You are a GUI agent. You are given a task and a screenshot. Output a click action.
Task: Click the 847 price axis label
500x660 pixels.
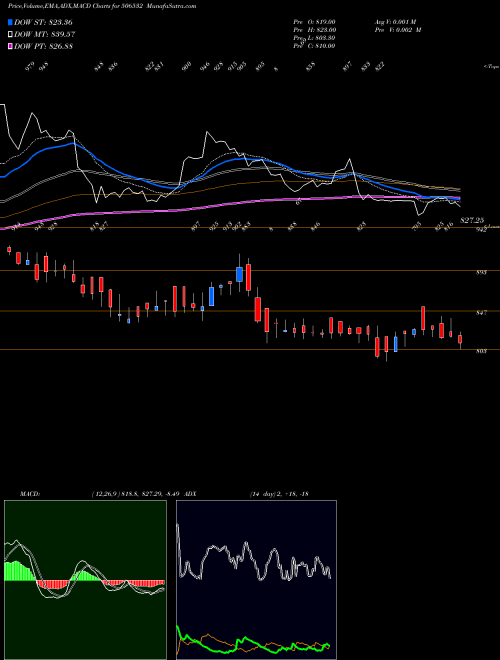tap(481, 313)
